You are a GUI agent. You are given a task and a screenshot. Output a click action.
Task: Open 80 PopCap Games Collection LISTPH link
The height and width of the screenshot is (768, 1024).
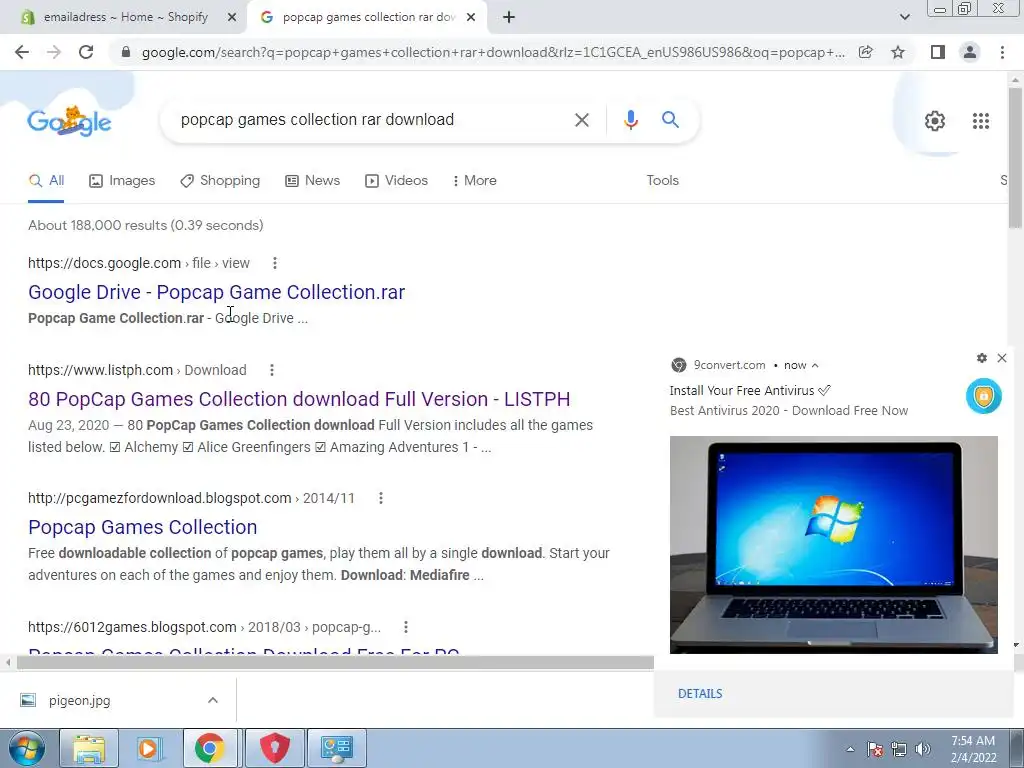[299, 399]
